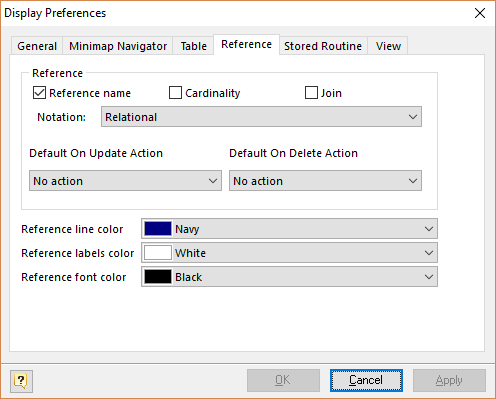Click the Apply button
This screenshot has width=496, height=399.
click(449, 380)
